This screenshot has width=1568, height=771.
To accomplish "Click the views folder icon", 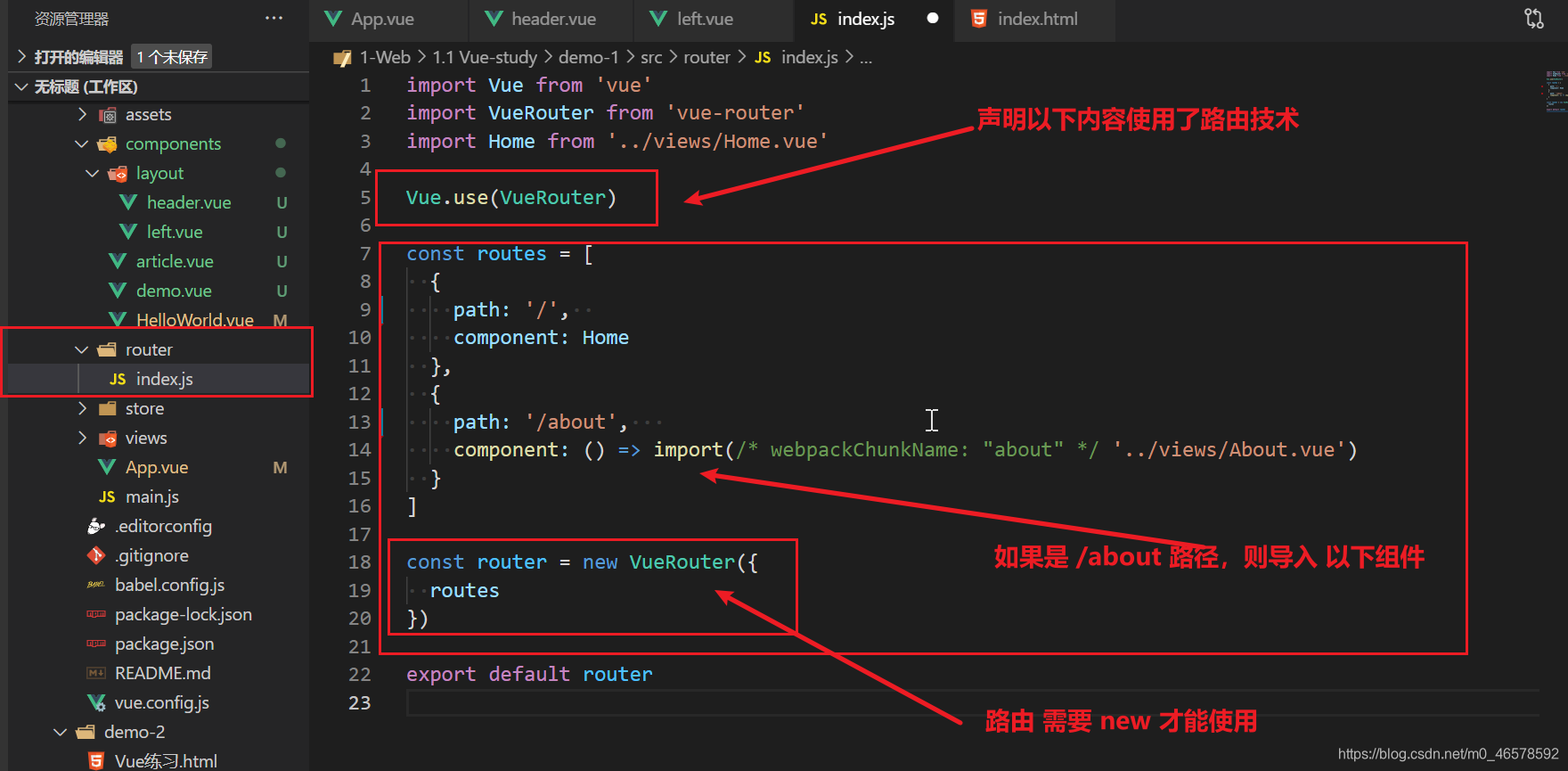I will point(107,438).
